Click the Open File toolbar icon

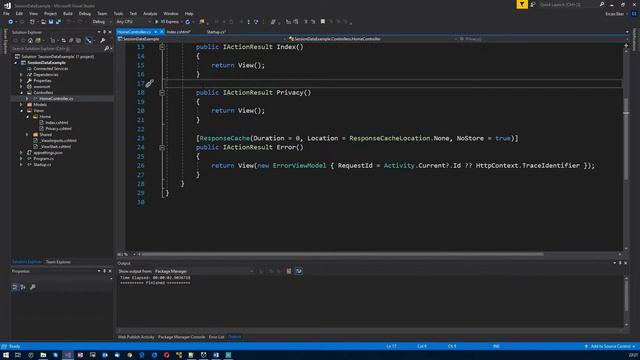[x=43, y=22]
